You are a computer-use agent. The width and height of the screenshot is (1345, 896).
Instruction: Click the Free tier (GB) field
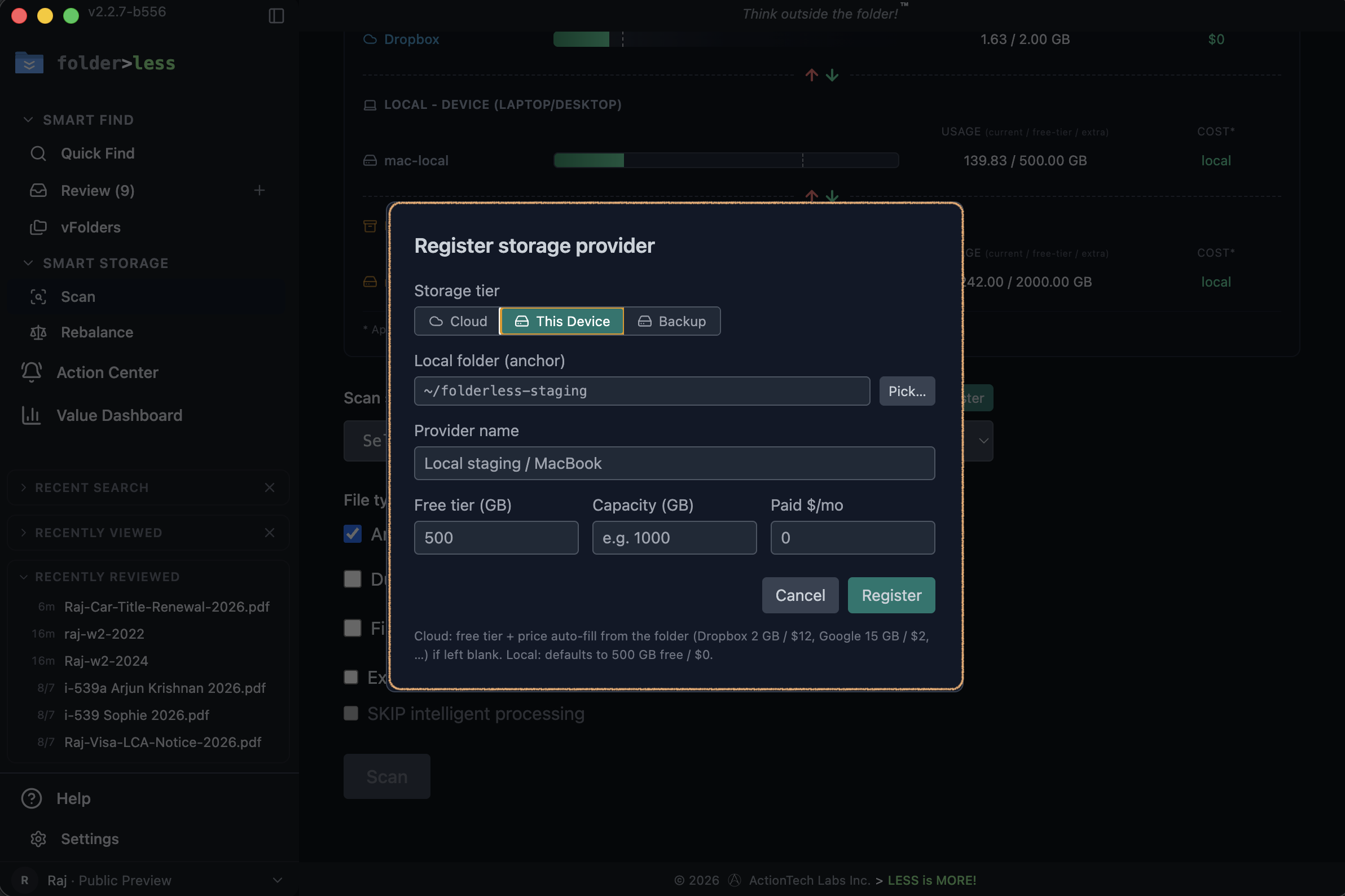tap(496, 538)
